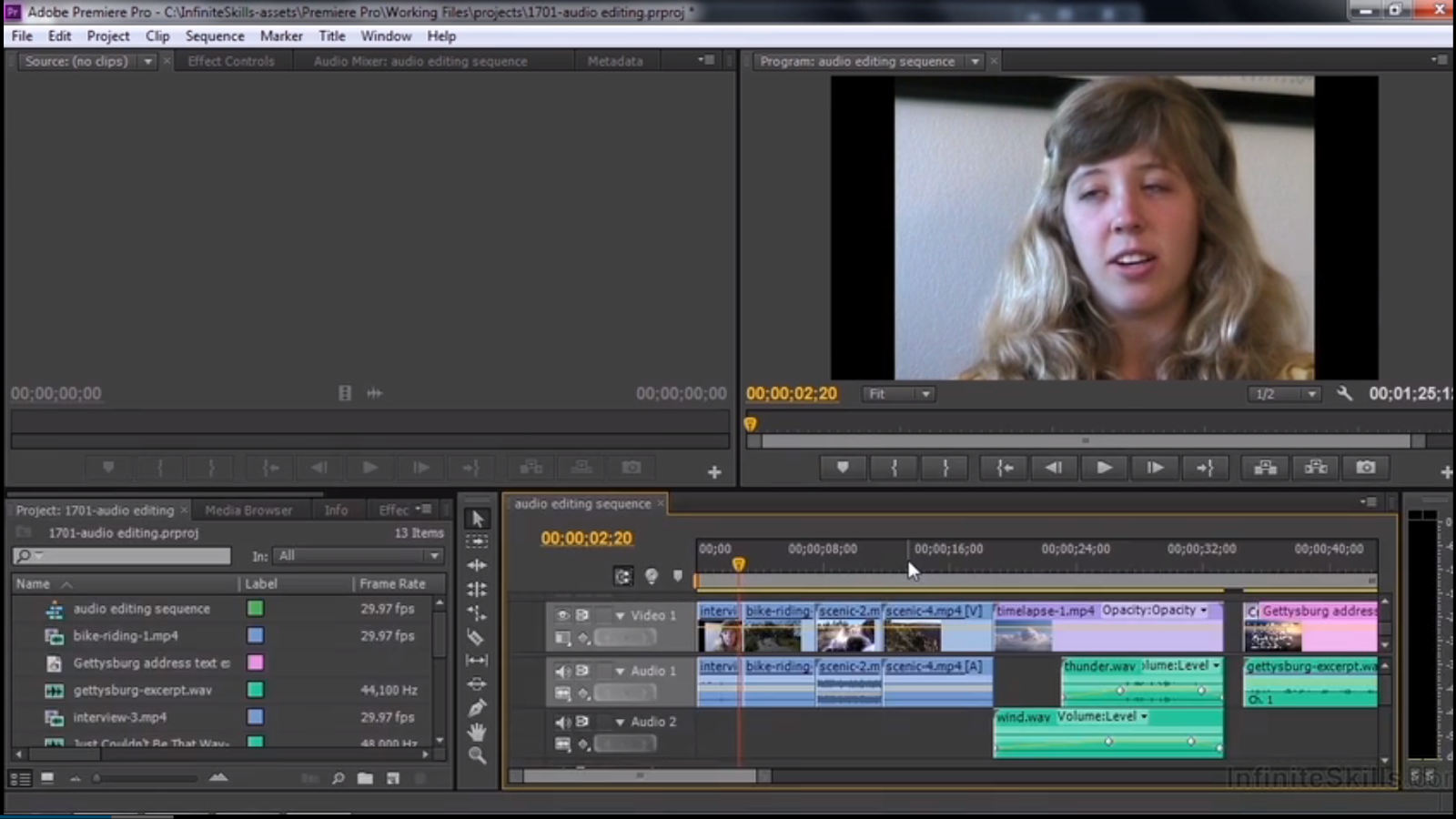Screen dimensions: 1456x819
Task: Select the Zoom tool
Action: click(477, 754)
